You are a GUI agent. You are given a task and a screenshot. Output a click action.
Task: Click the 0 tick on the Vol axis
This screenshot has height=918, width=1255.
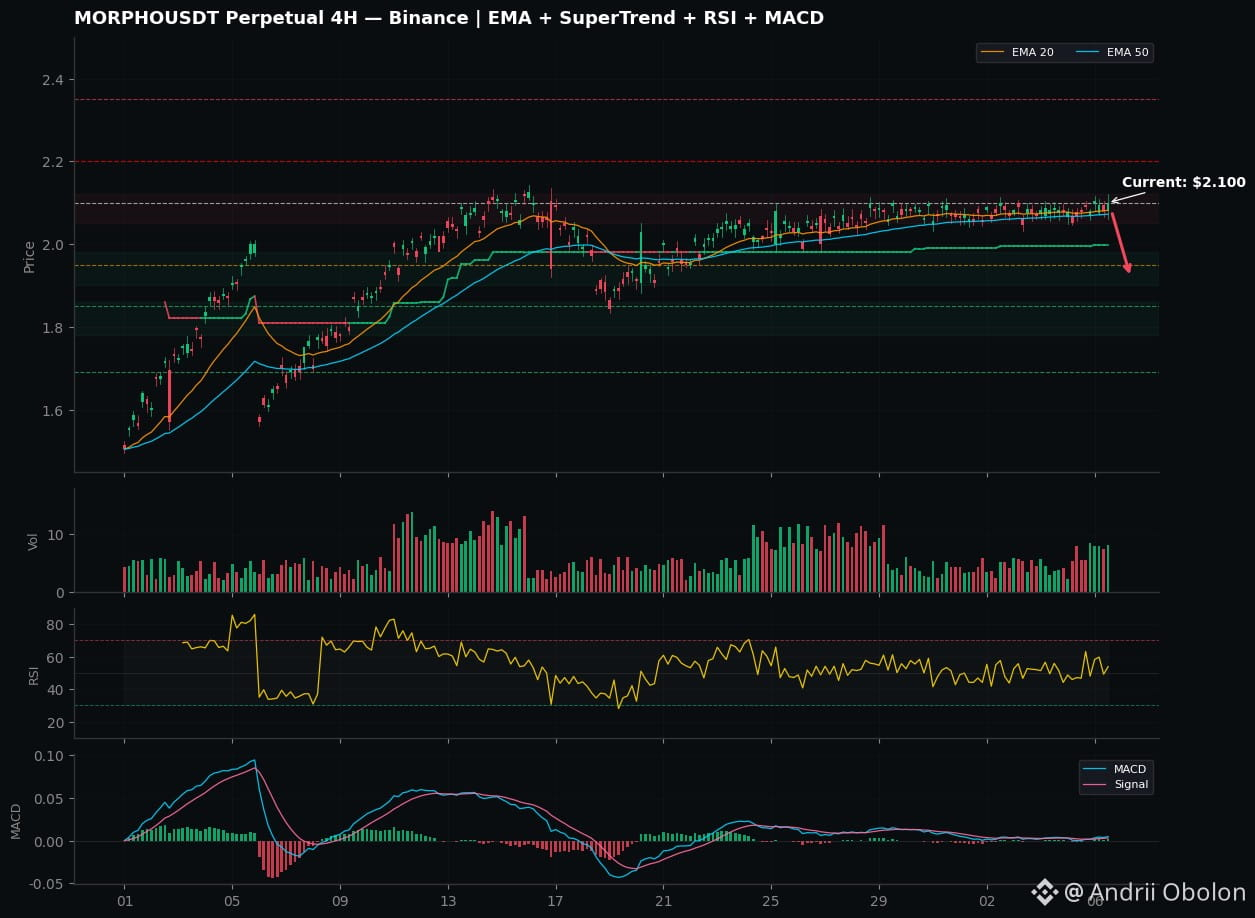point(60,593)
